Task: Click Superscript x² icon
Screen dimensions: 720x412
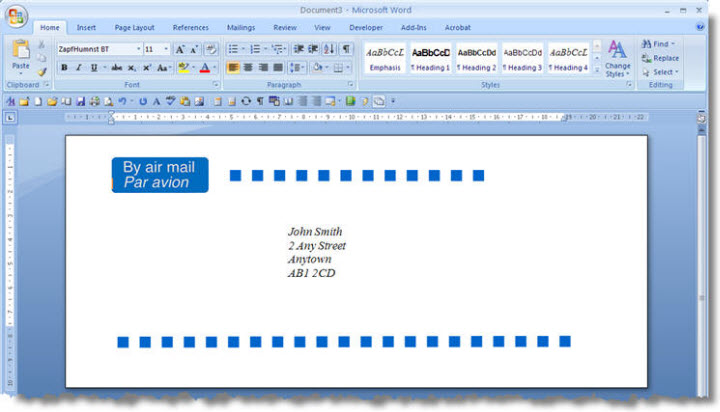Action: (147, 68)
